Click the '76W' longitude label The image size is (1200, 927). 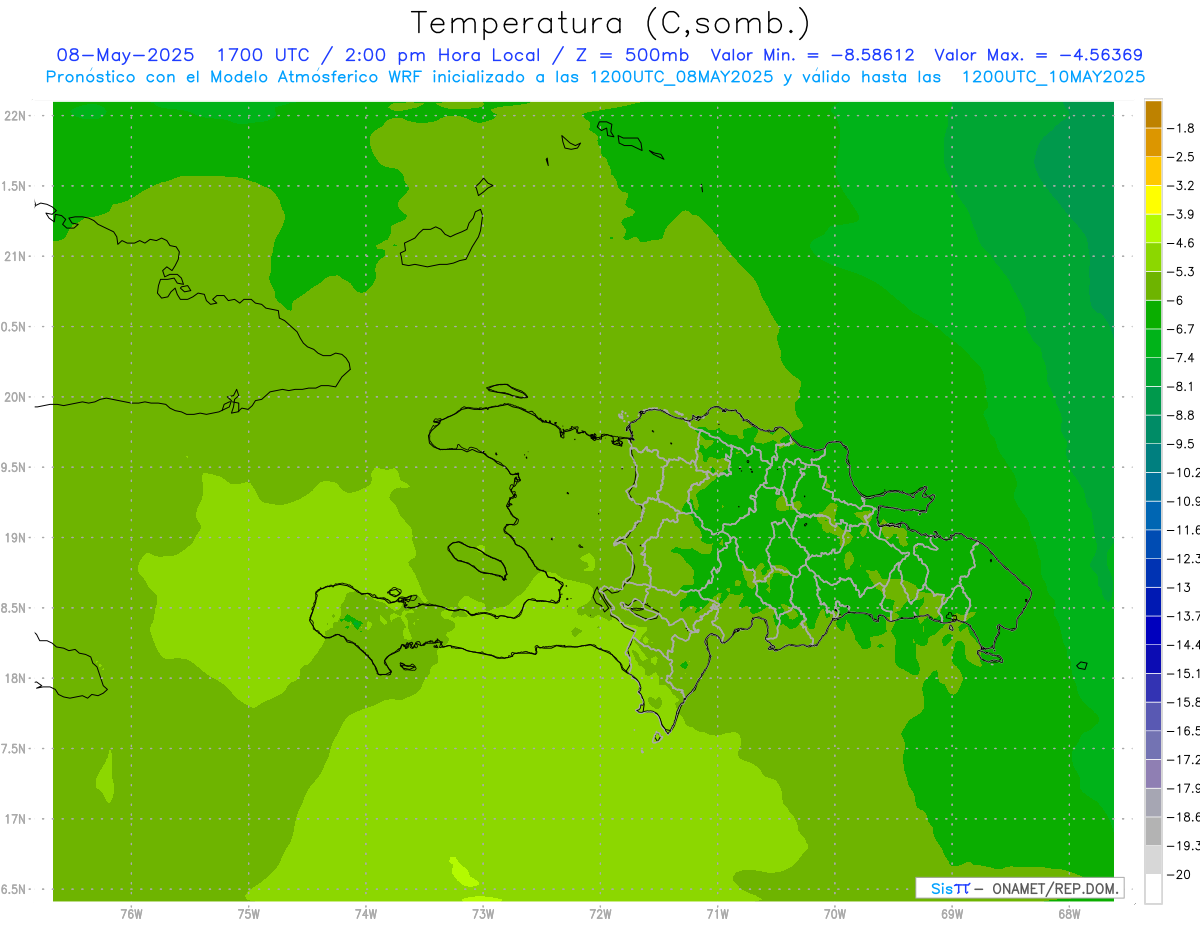[x=131, y=913]
